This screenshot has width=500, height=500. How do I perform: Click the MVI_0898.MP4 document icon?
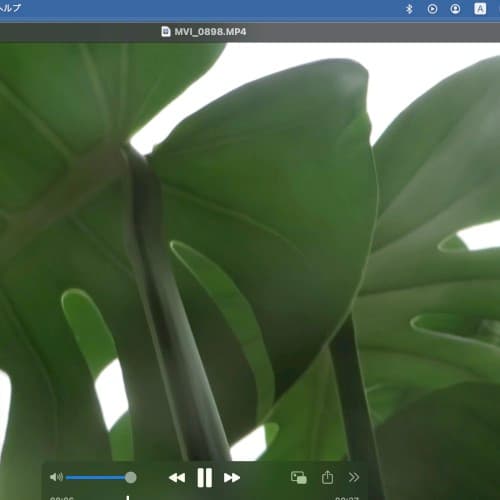coord(166,32)
